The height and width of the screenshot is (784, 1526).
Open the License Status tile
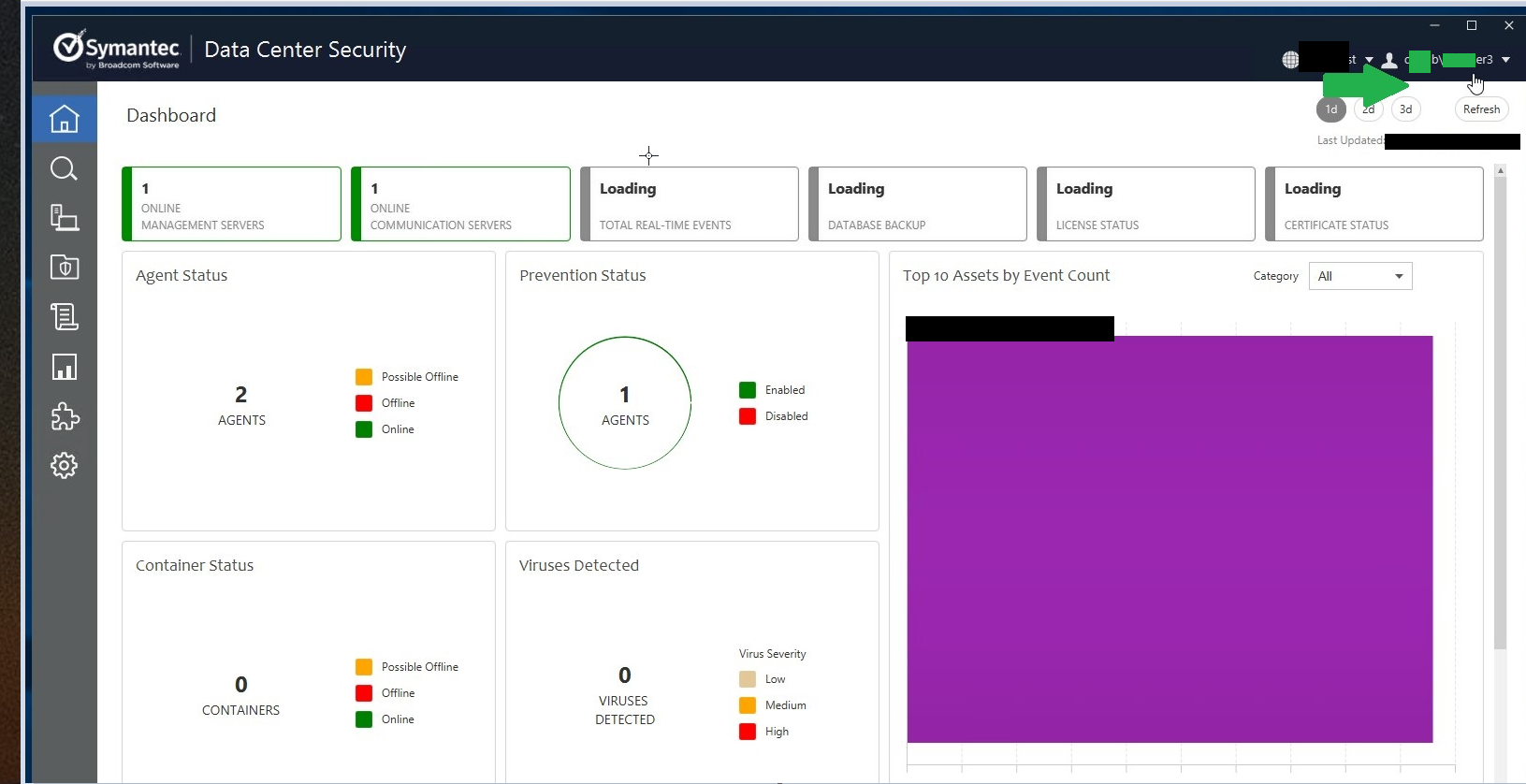pyautogui.click(x=1145, y=204)
